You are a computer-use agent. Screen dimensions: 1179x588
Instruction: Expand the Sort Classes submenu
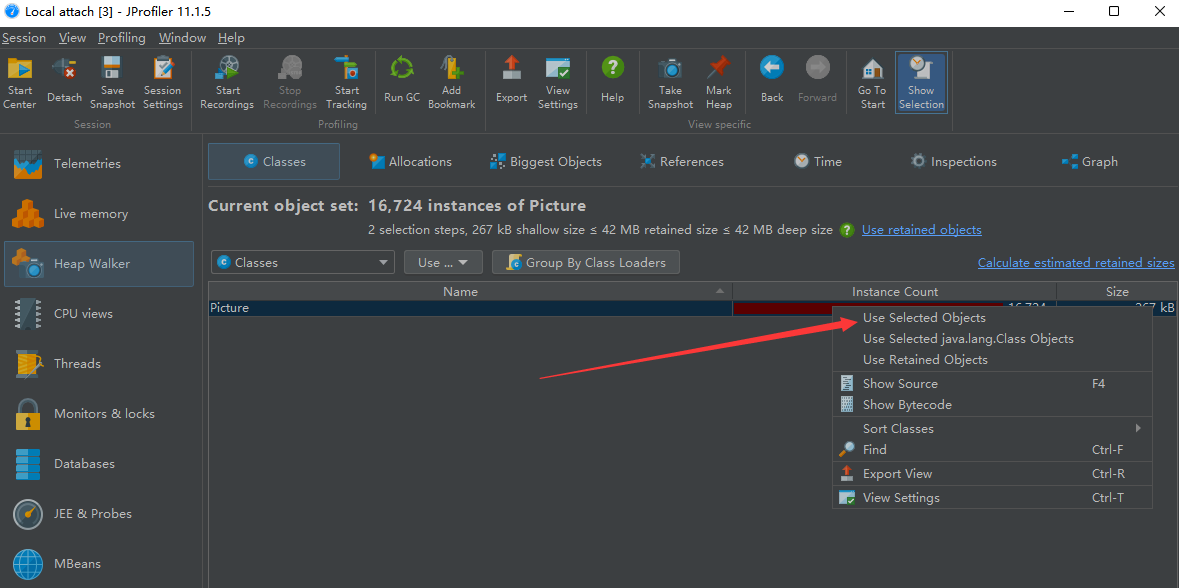click(993, 429)
